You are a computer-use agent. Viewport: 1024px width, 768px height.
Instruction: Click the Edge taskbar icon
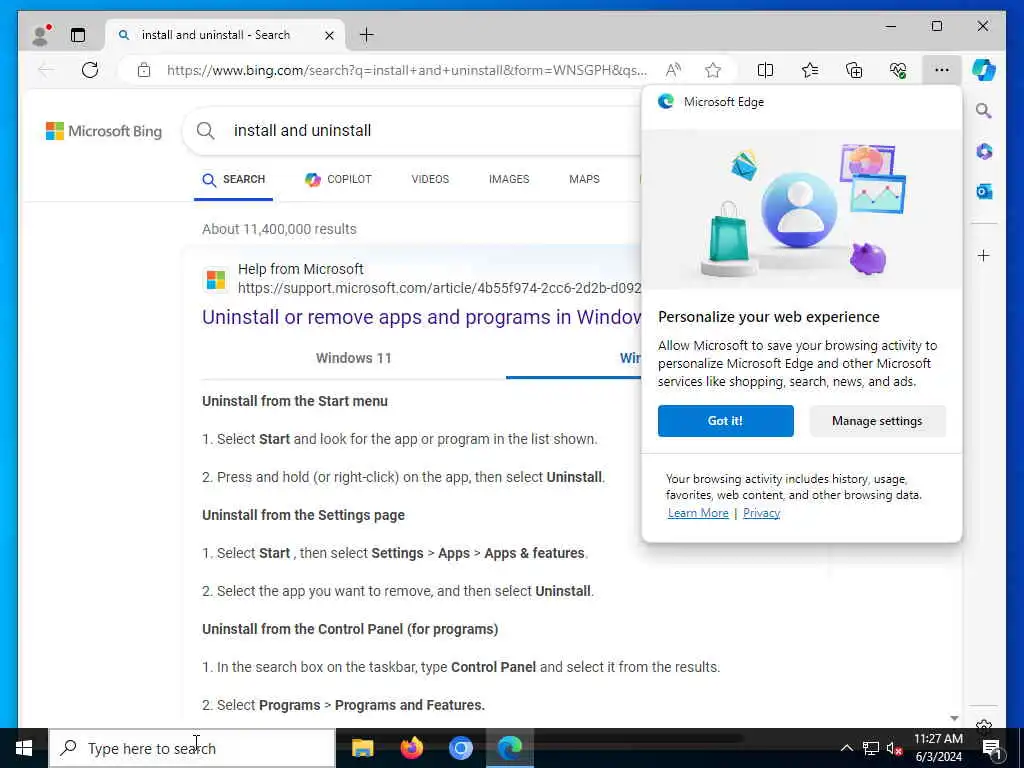pyautogui.click(x=510, y=748)
